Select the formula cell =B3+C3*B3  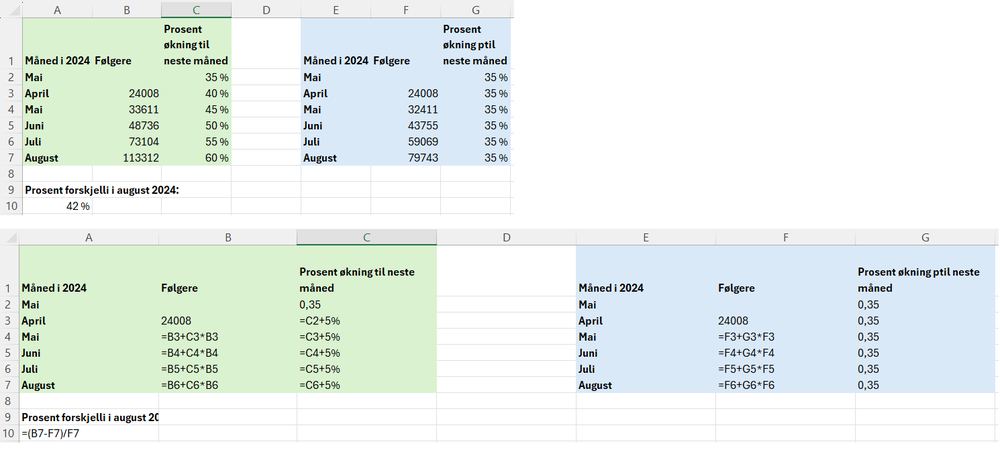point(227,336)
